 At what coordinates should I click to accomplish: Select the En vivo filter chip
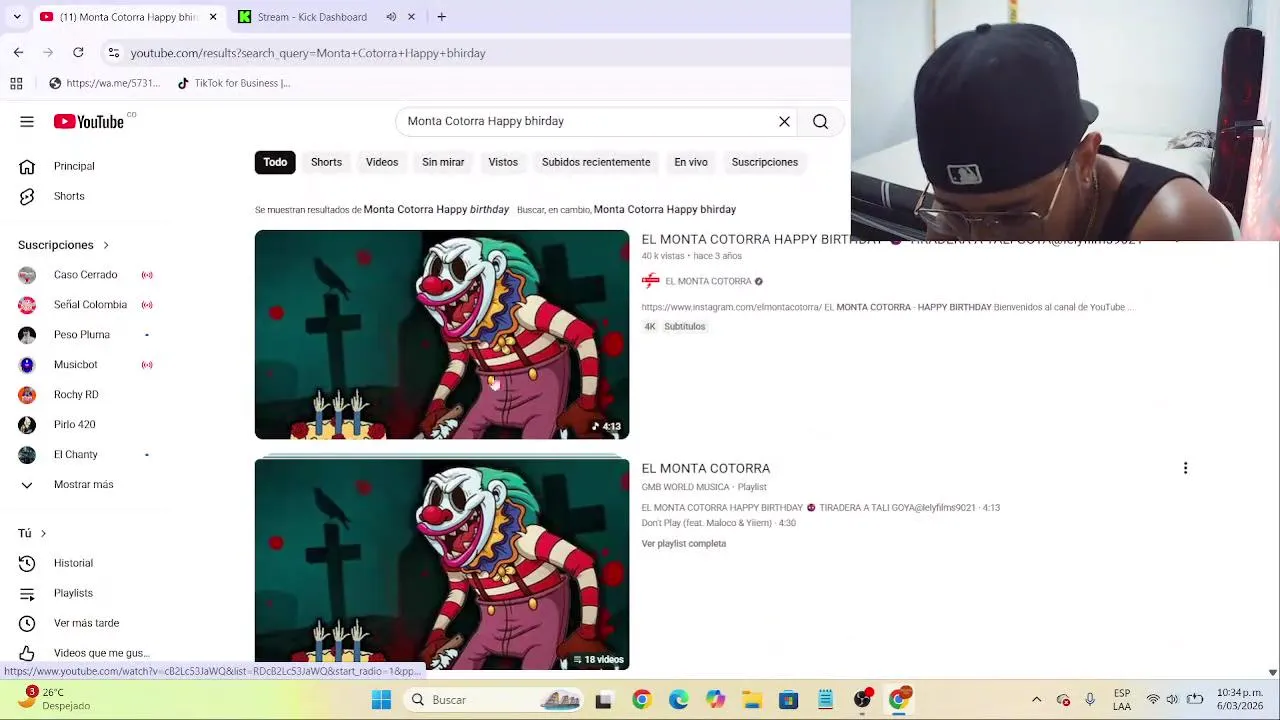pos(691,162)
